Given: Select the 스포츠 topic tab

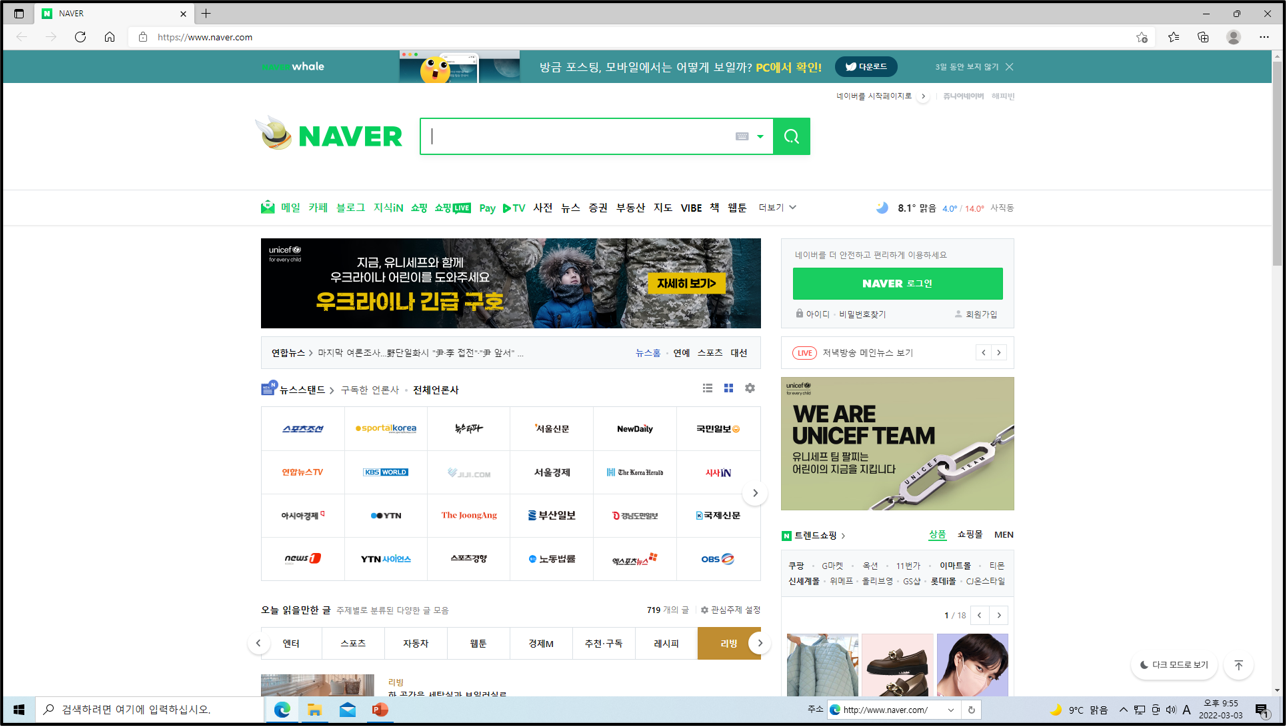Looking at the screenshot, I should point(353,643).
